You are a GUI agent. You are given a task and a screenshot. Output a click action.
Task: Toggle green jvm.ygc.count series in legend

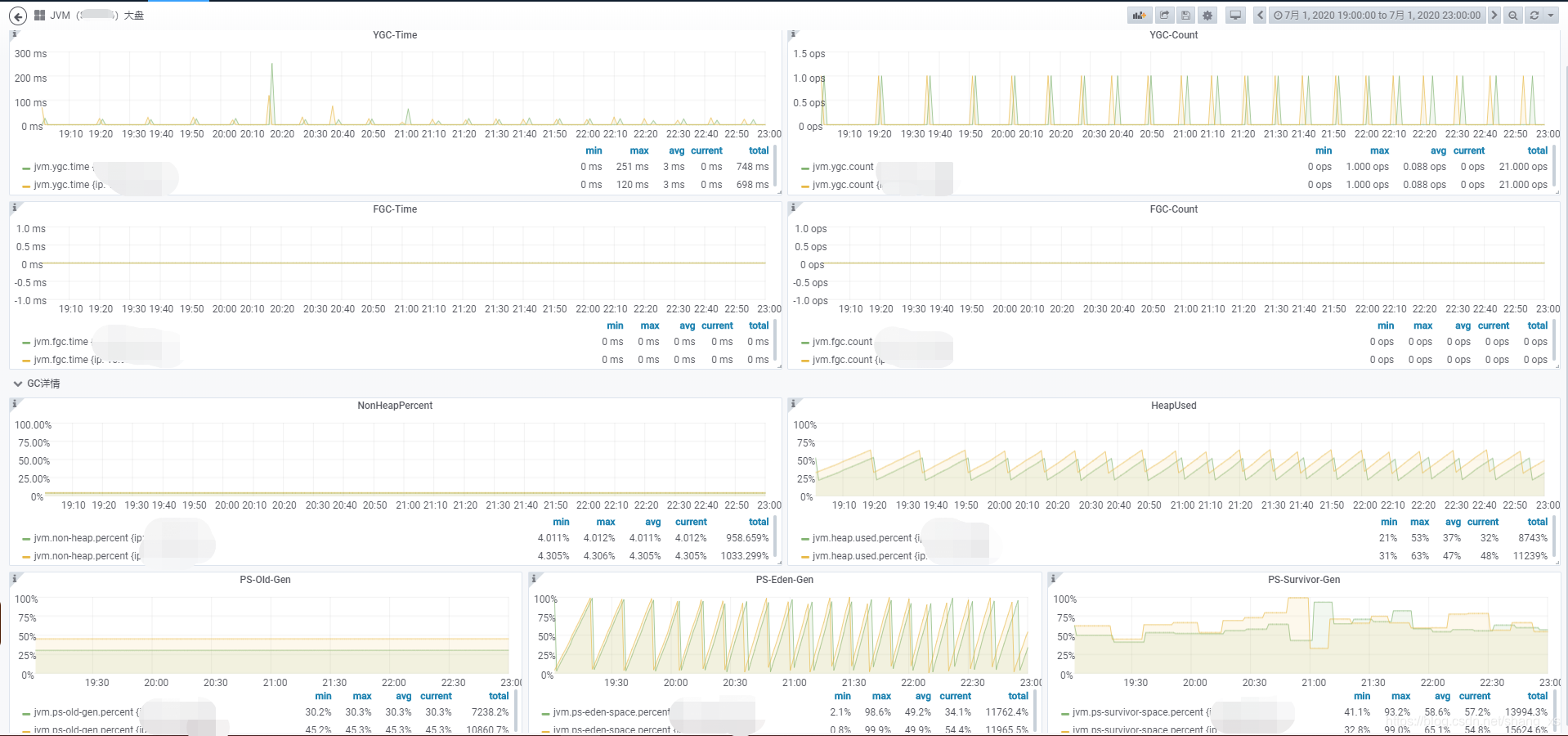(x=843, y=167)
